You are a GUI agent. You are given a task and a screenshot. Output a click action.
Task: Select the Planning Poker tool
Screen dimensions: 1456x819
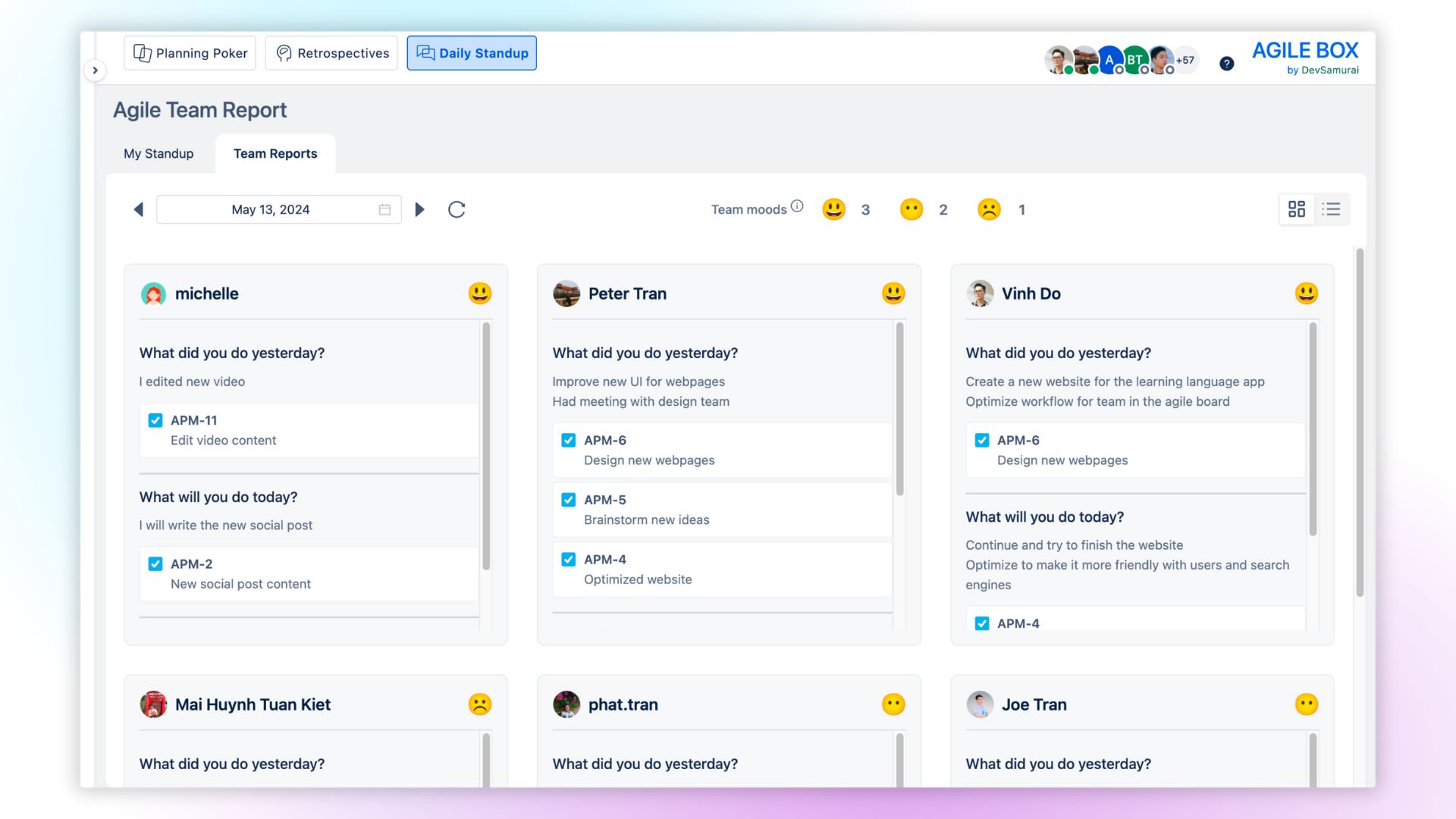tap(190, 53)
